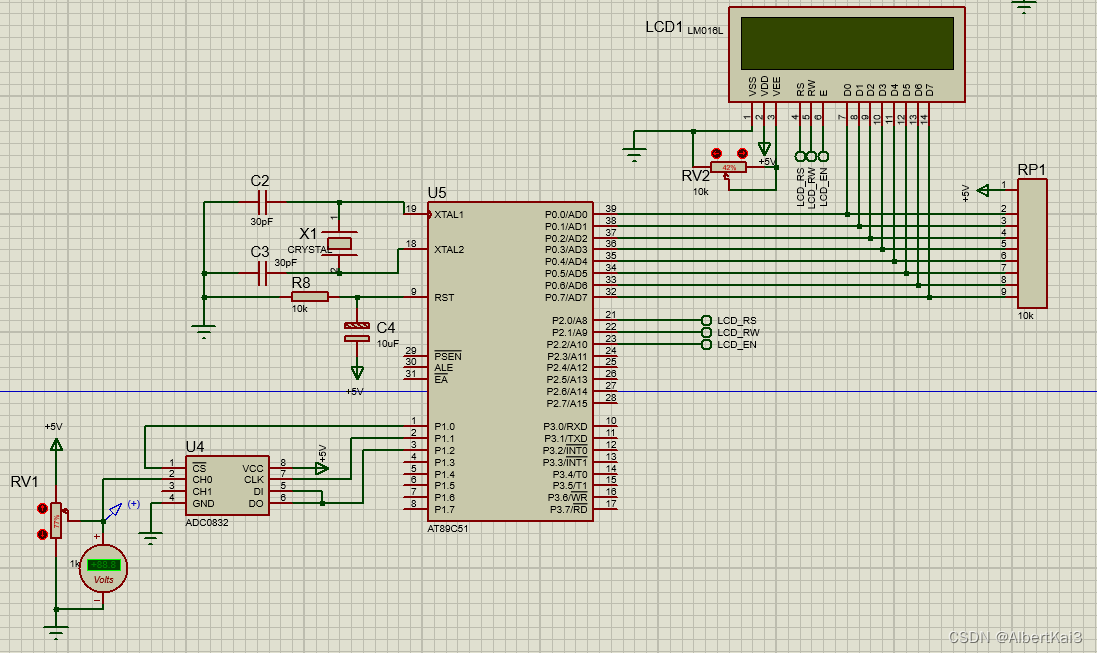Select the U5 AT89C51 microcontroller body
The height and width of the screenshot is (653, 1097).
point(511,361)
